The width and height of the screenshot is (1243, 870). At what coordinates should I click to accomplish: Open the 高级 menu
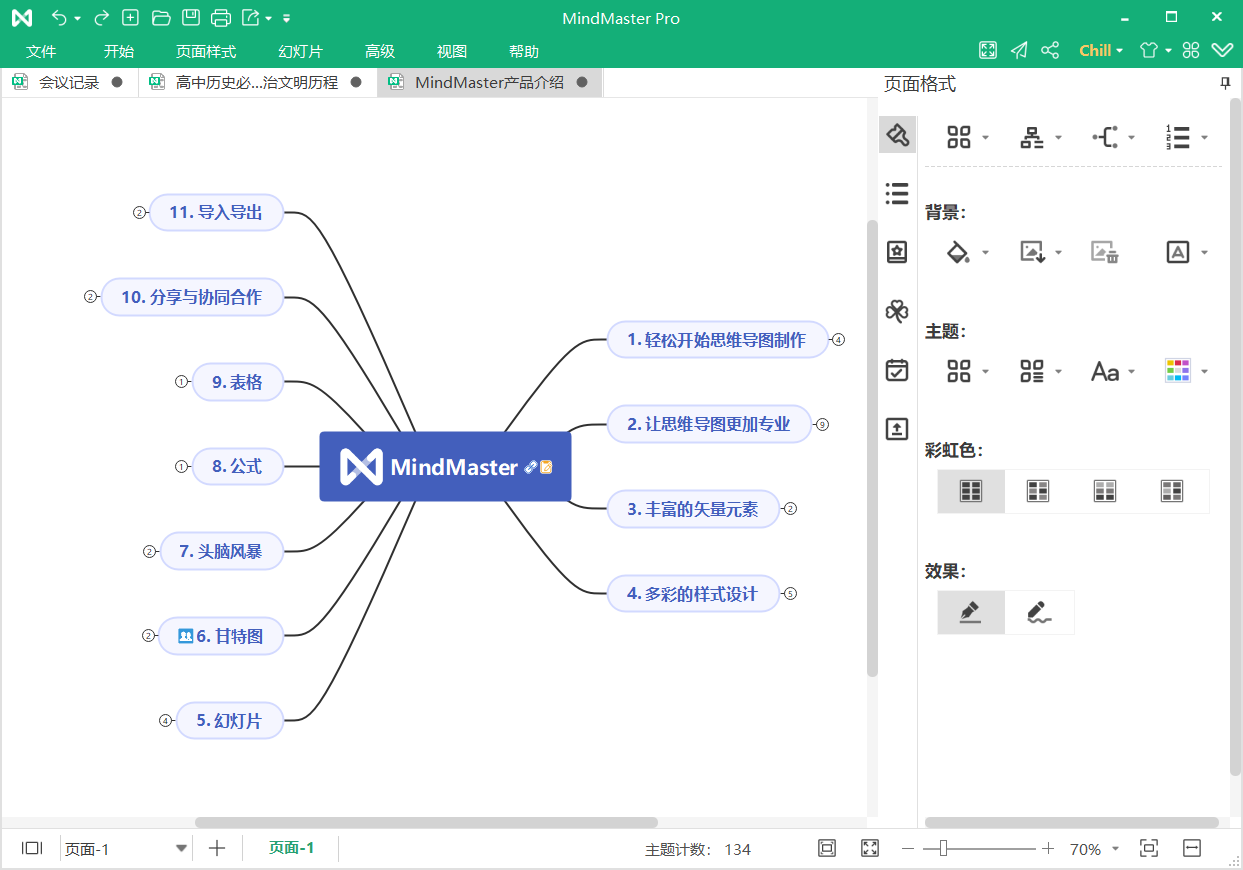coord(380,52)
